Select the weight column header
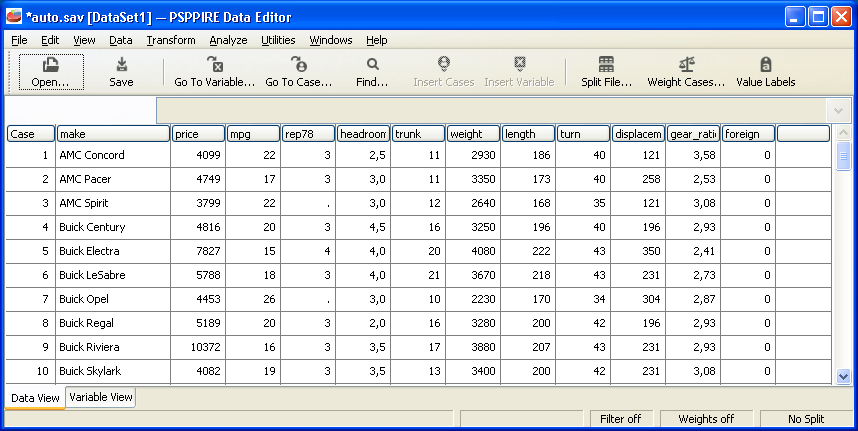858x431 pixels. [473, 134]
